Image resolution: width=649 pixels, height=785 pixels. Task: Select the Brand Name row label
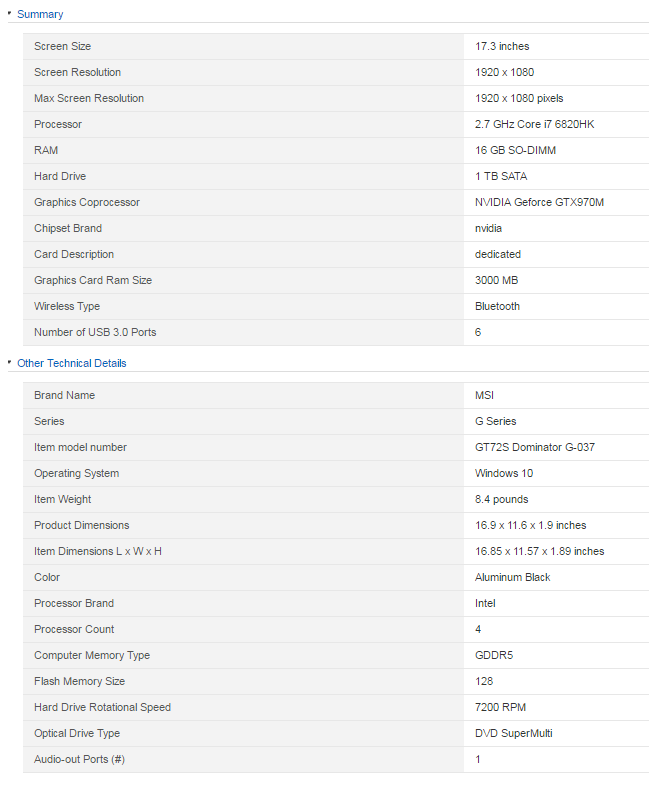click(64, 395)
